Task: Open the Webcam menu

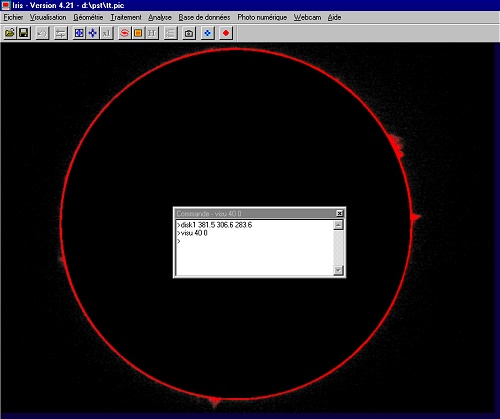Action: (x=307, y=17)
